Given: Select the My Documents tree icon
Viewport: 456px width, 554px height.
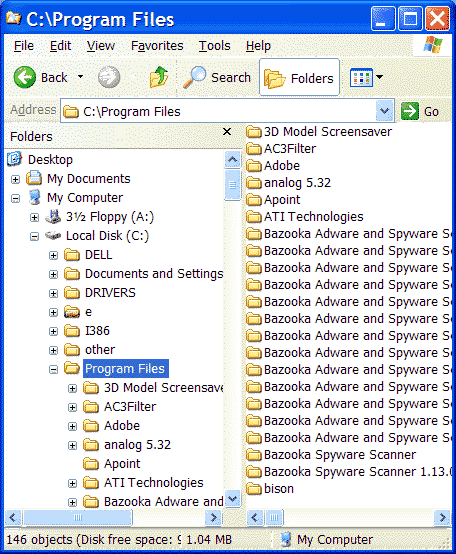Looking at the screenshot, I should [34, 178].
